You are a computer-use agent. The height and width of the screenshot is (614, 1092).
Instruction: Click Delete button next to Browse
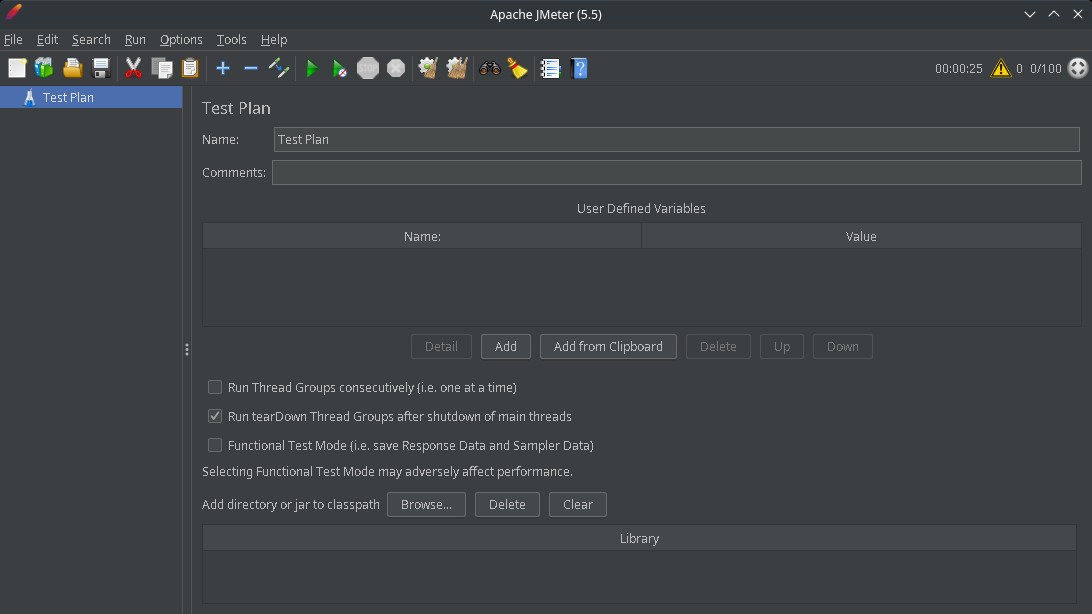click(507, 505)
